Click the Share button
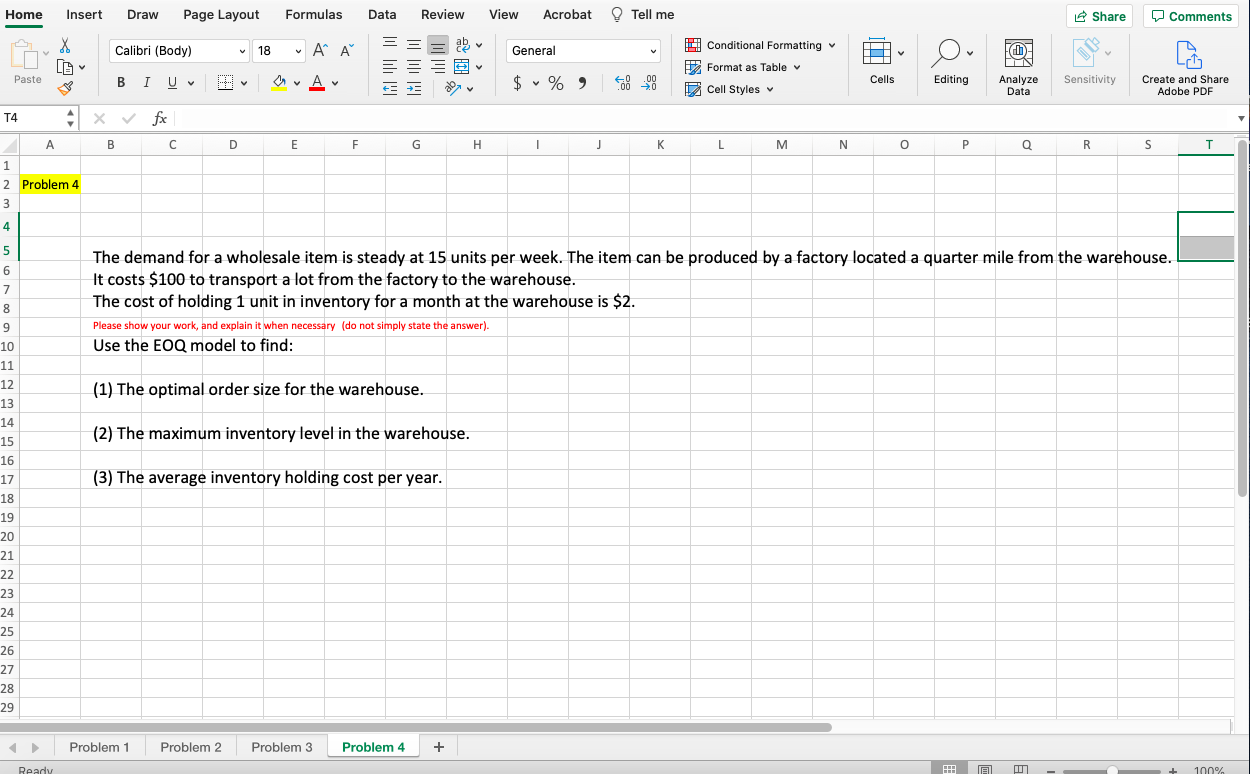1250x774 pixels. tap(1099, 16)
